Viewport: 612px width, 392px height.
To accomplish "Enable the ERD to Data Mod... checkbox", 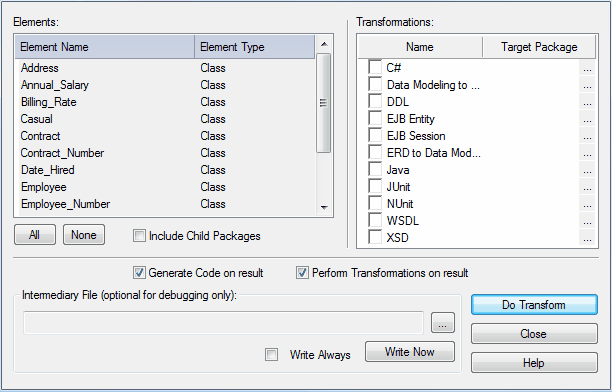I will point(375,152).
